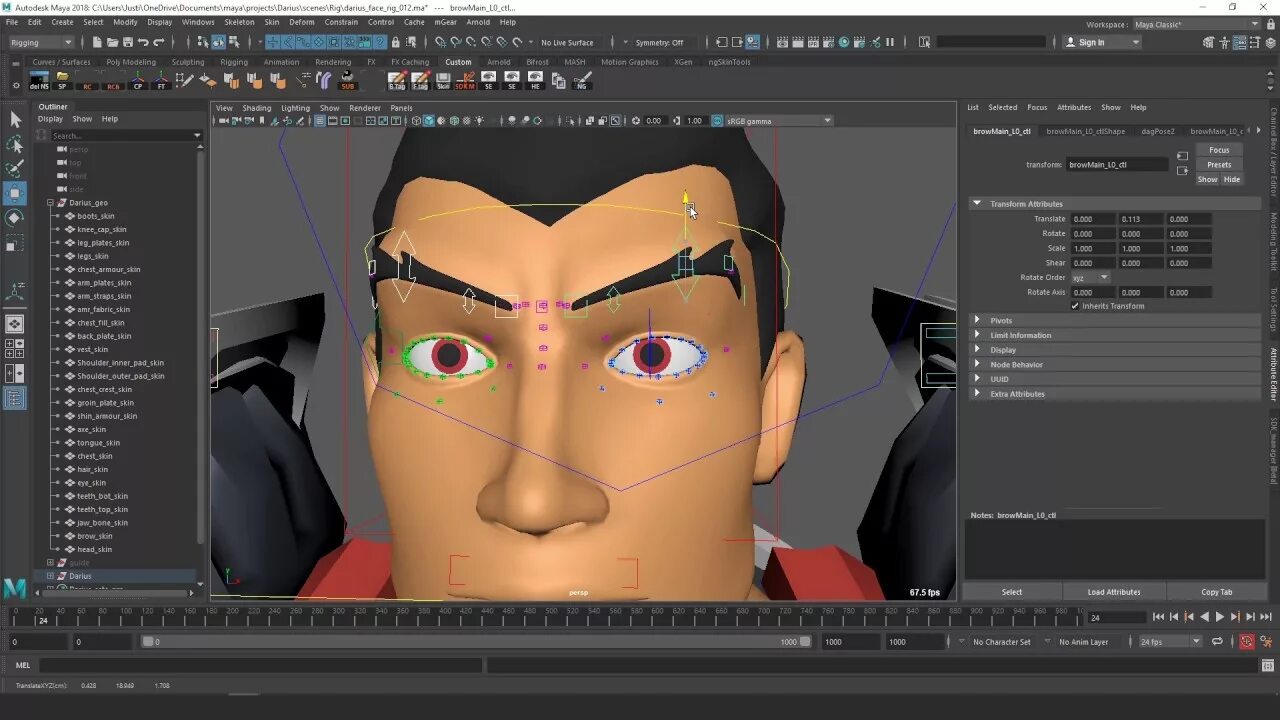Click the SDKM shelf icon
The width and height of the screenshot is (1280, 720).
point(465,80)
